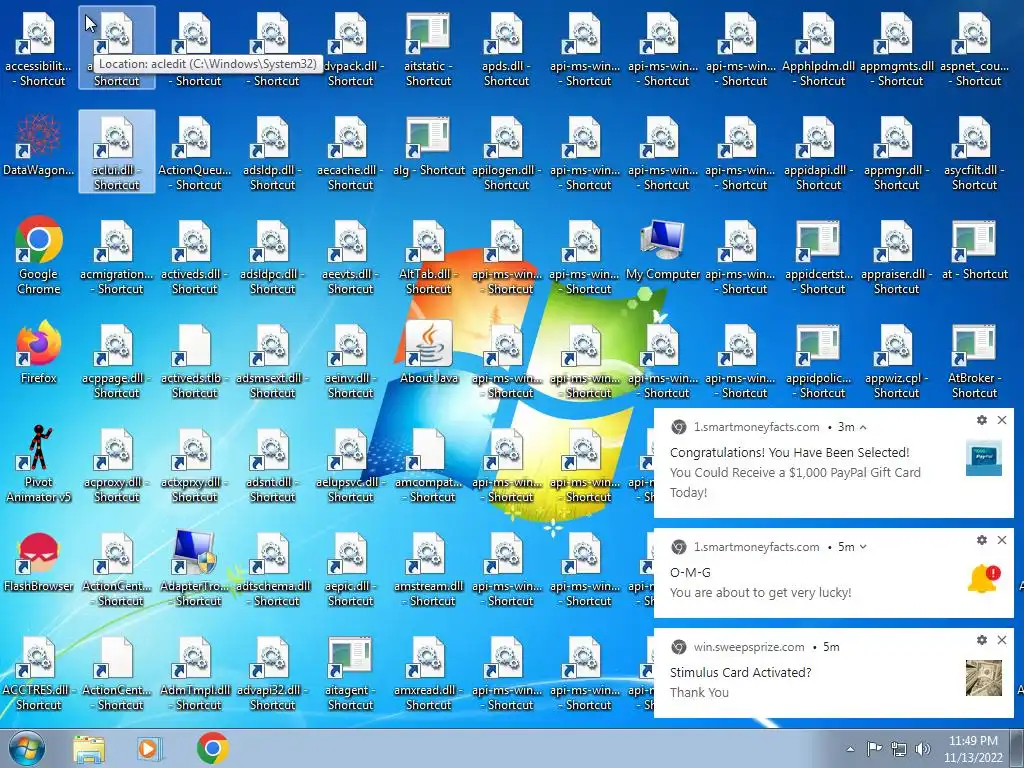
Task: Open the Action Center flag tray icon
Action: pyautogui.click(x=874, y=748)
